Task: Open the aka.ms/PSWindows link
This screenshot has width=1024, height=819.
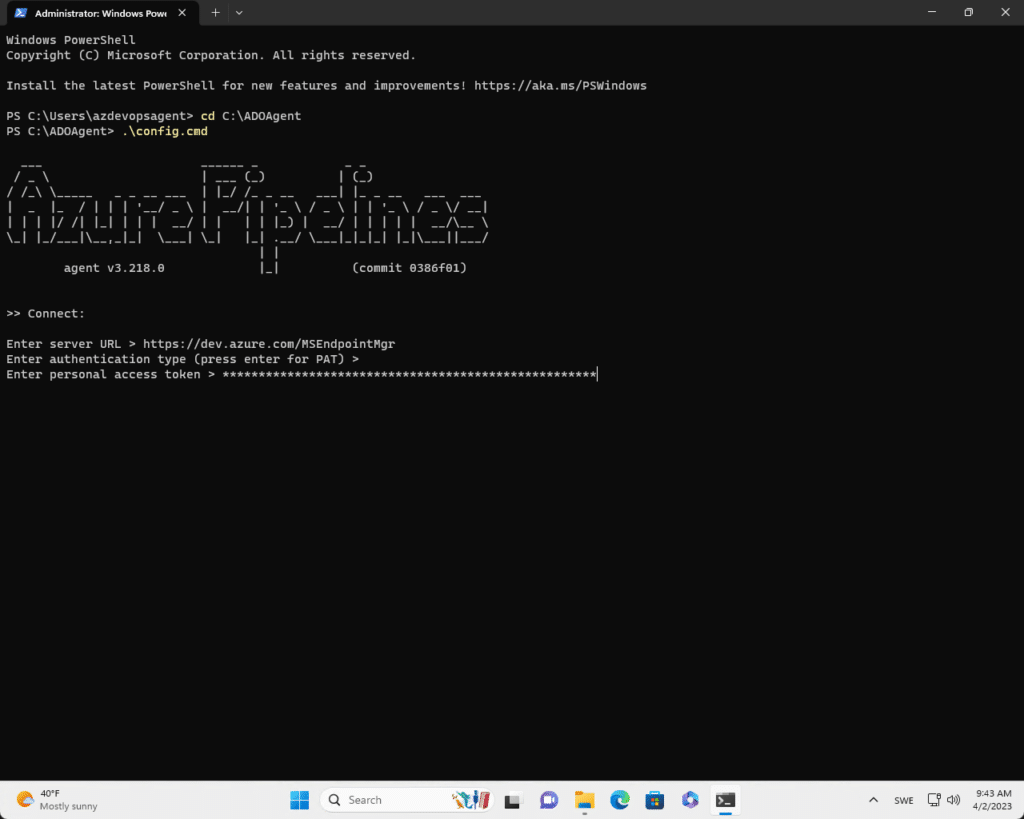Action: 560,86
